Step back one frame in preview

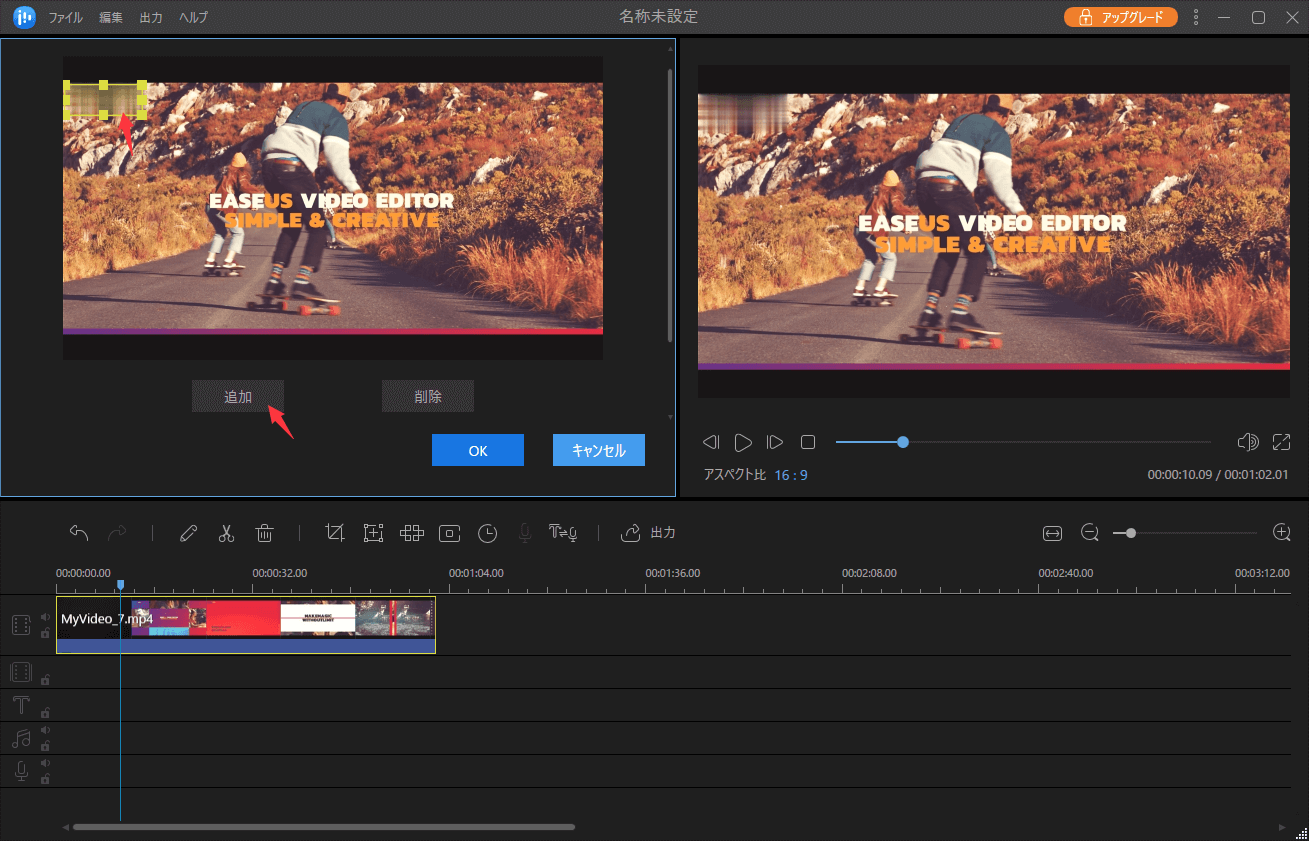[711, 442]
